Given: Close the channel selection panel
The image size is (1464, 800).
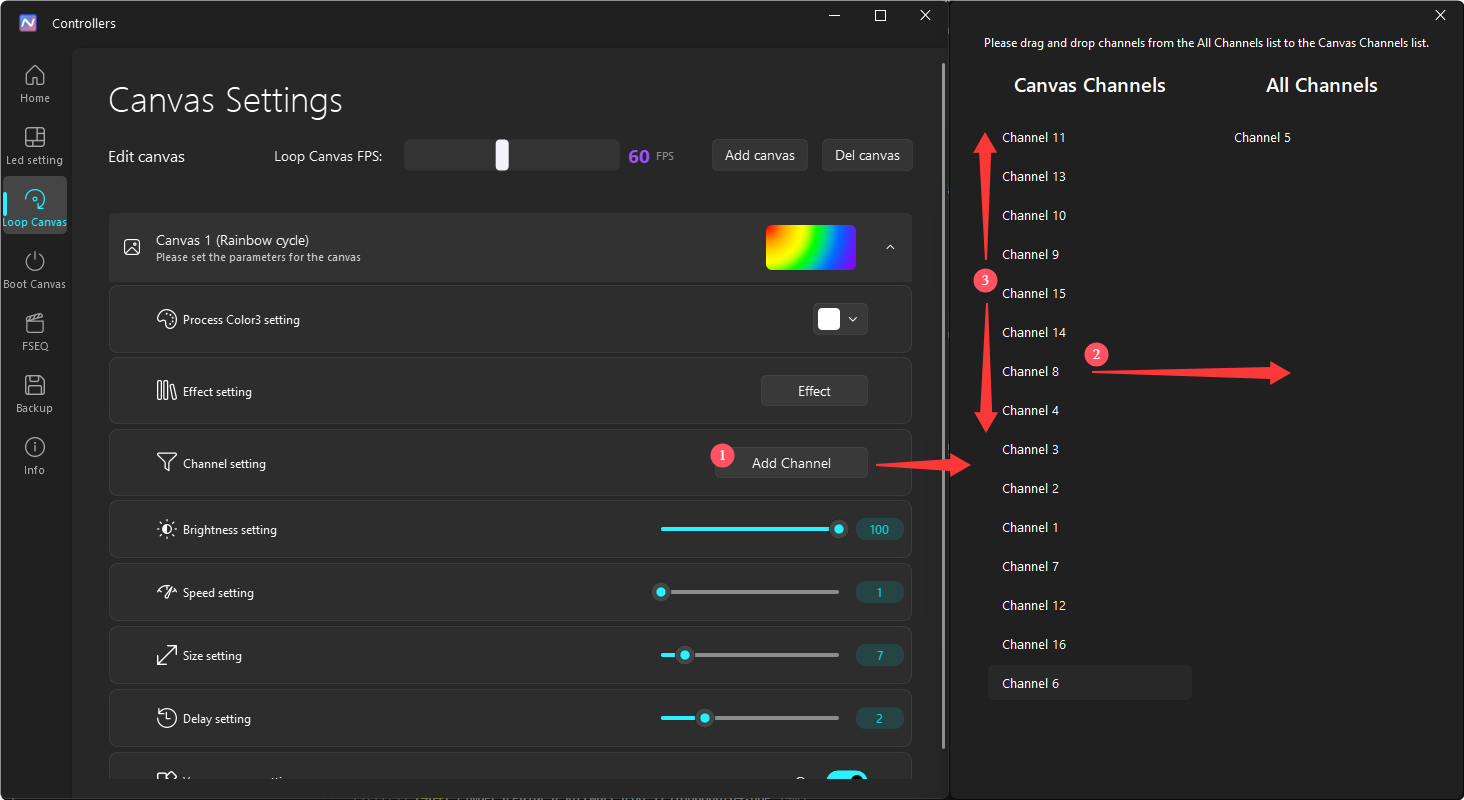Looking at the screenshot, I should [1440, 15].
